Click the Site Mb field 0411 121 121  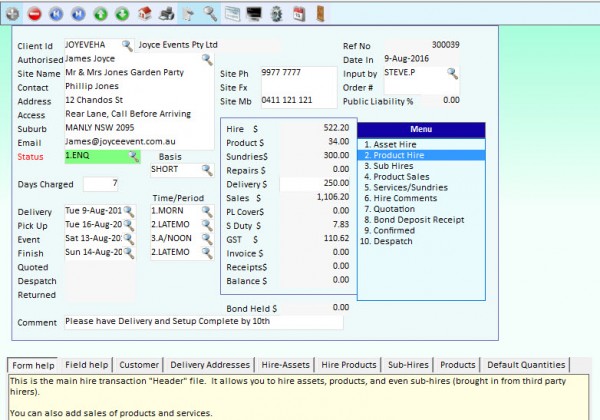click(298, 101)
